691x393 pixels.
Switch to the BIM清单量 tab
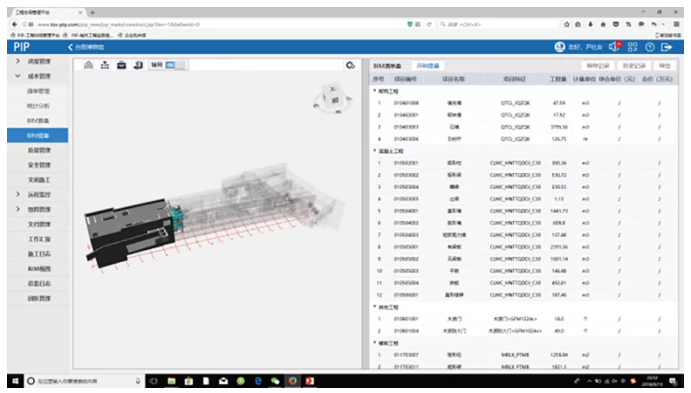(387, 66)
